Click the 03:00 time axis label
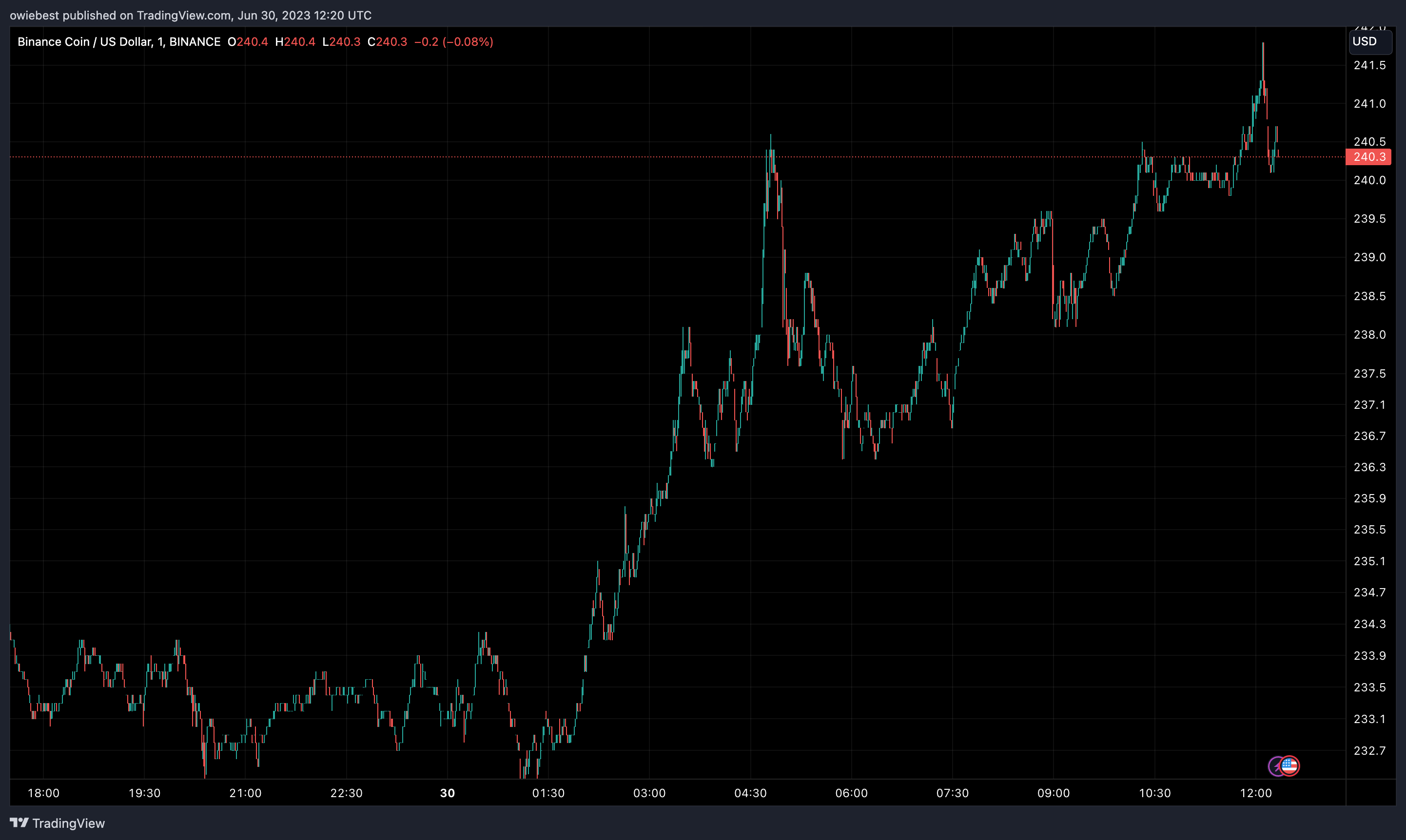The width and height of the screenshot is (1406, 840). pyautogui.click(x=649, y=793)
